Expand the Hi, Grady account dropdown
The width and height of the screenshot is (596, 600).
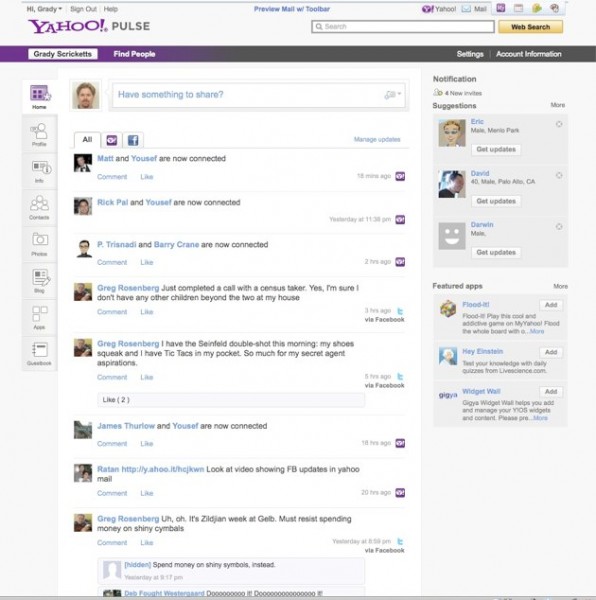(44, 9)
